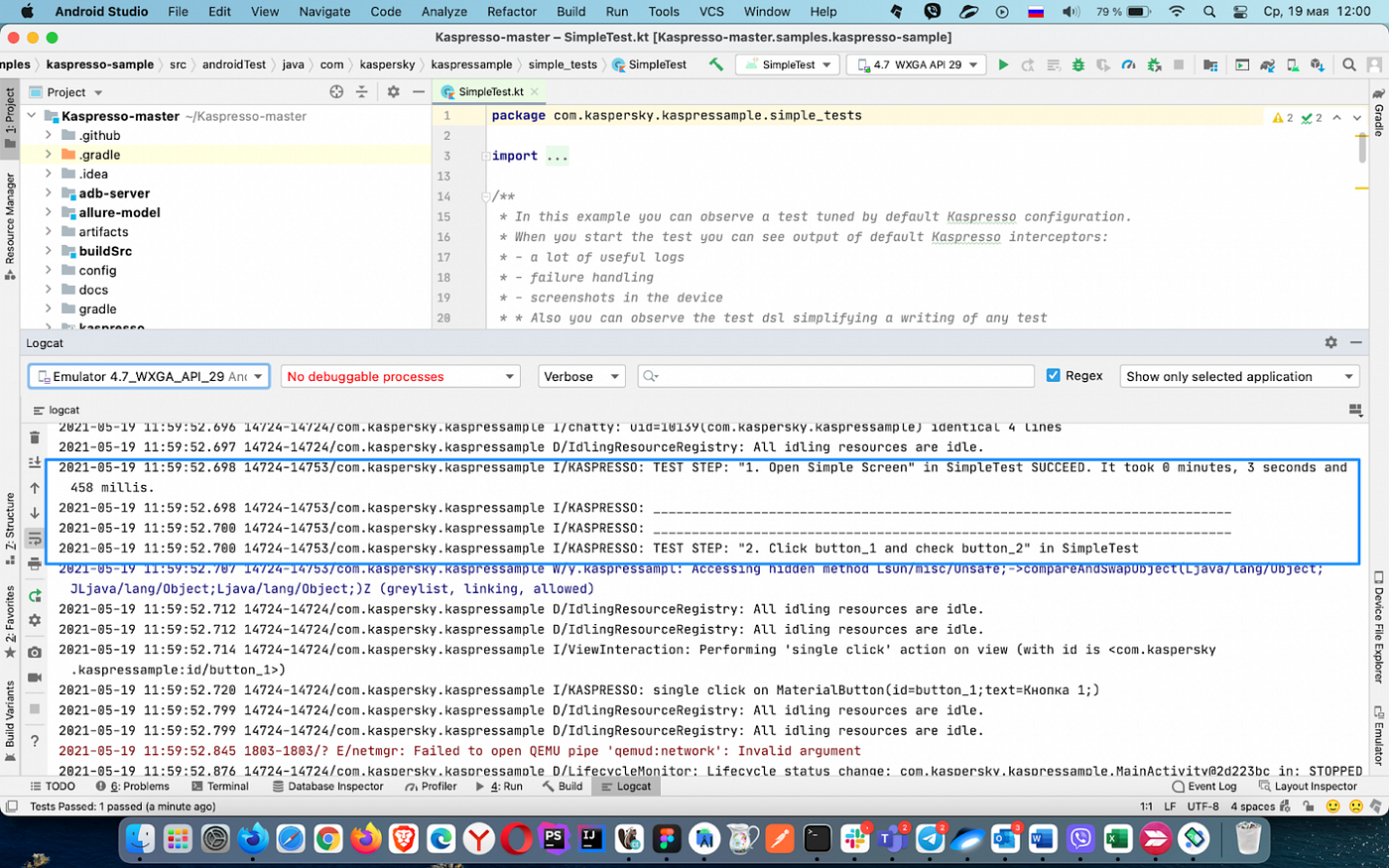This screenshot has height=868, width=1389.
Task: Click Scroll to End in logcat
Action: click(x=35, y=463)
